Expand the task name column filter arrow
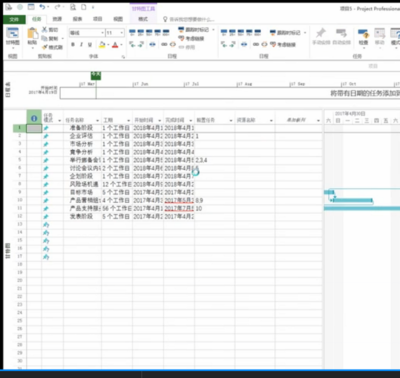The width and height of the screenshot is (400, 378). pos(97,120)
